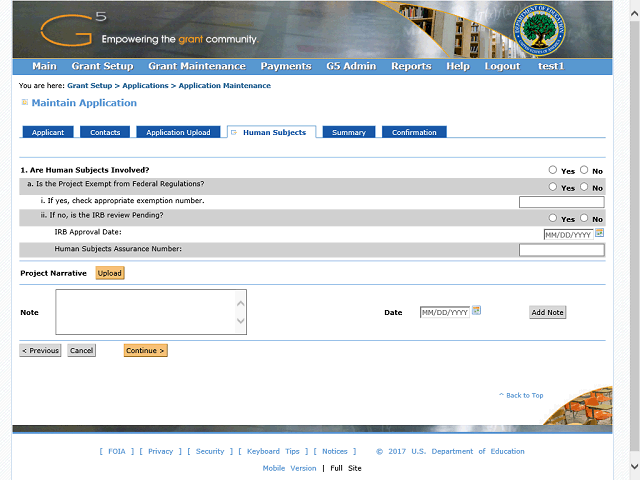Viewport: 640px width, 480px height.
Task: Follow the Application Maintenance breadcrumb link
Action: coord(224,86)
